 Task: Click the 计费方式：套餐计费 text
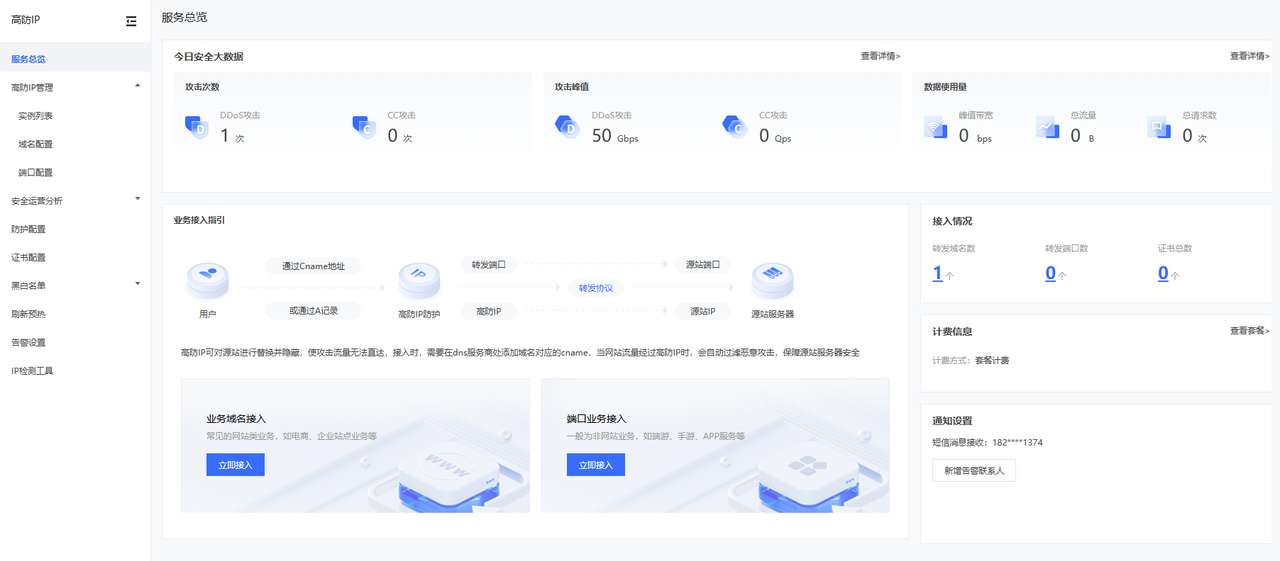pos(970,360)
